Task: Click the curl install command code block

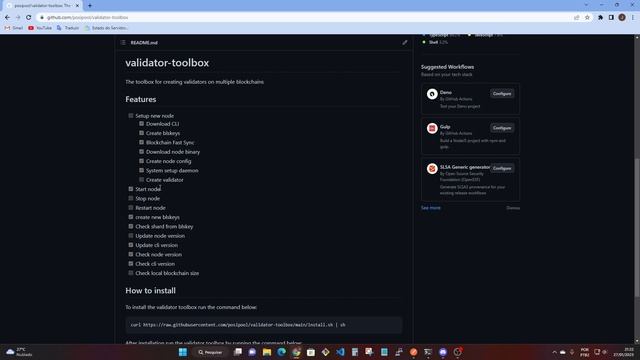Action: click(x=264, y=325)
